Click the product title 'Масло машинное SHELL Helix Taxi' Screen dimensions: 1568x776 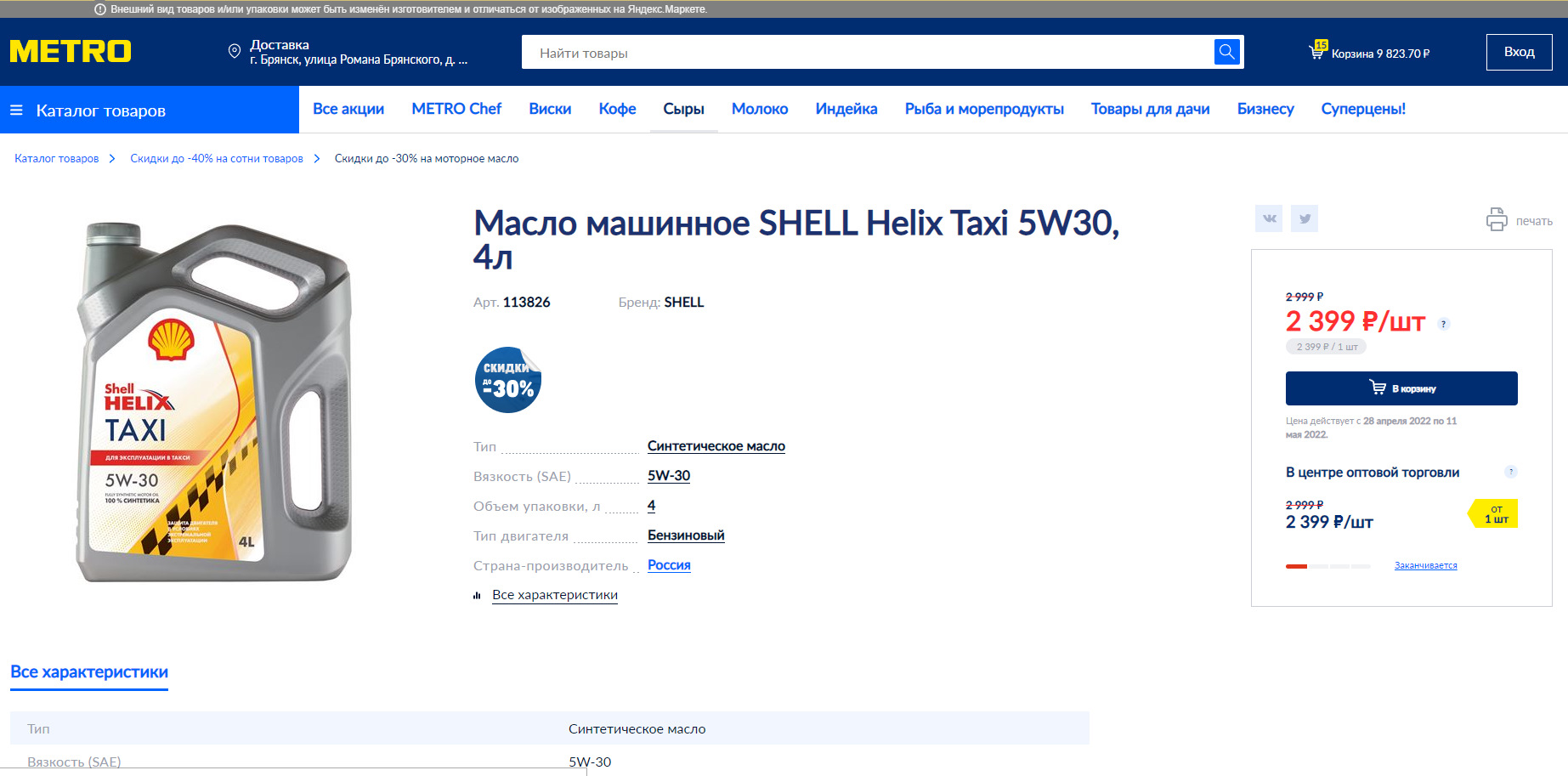(796, 240)
